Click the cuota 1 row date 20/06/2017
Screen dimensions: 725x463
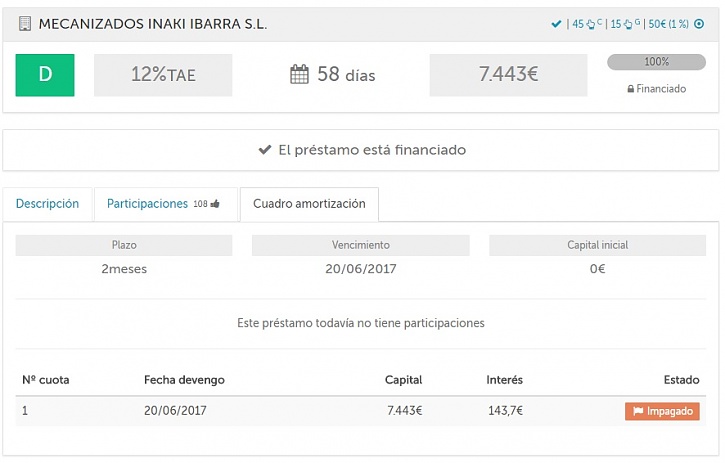[x=174, y=411]
